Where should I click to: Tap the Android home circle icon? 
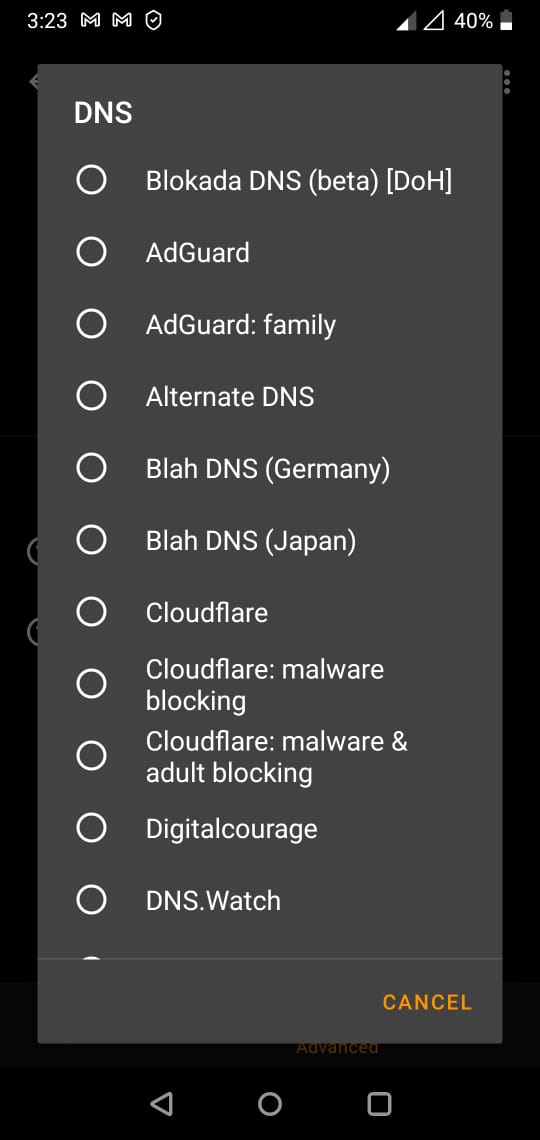coord(270,1104)
